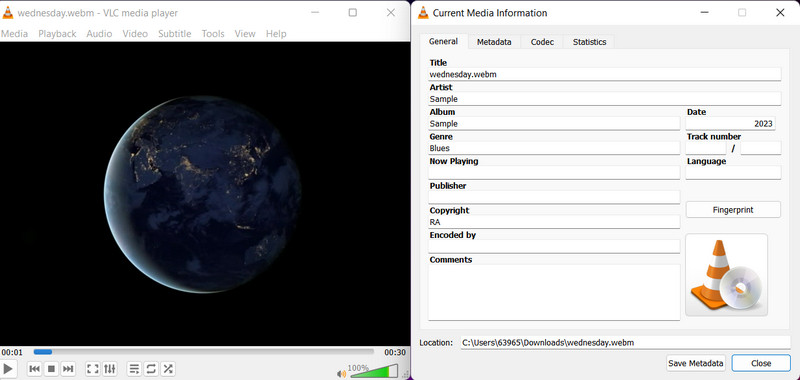Click the Publisher input field
Image resolution: width=800 pixels, height=380 pixels.
coord(554,197)
